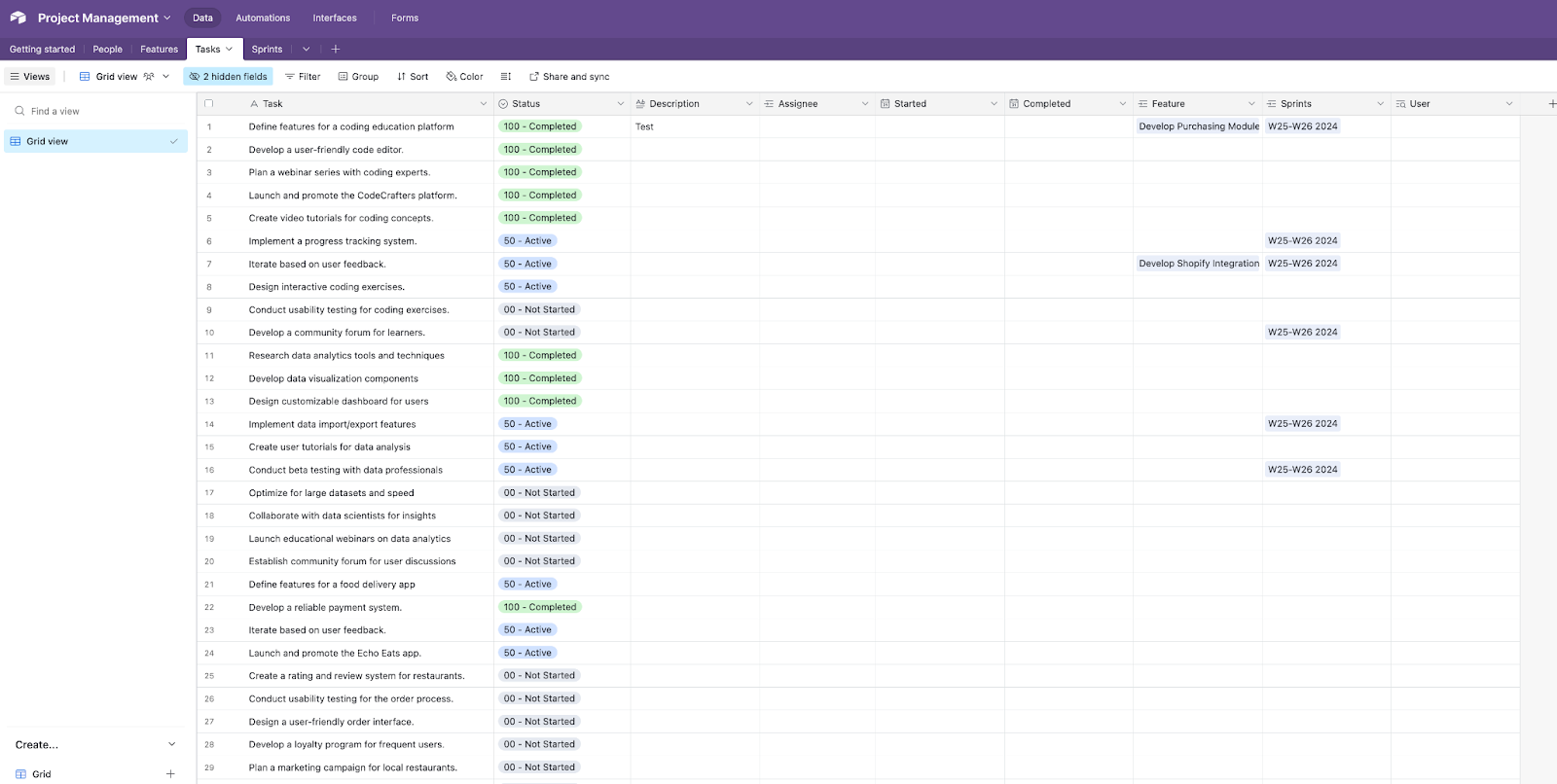Screen dimensions: 1557x784
Task: Click the User lookup field icon
Action: click(x=1400, y=104)
